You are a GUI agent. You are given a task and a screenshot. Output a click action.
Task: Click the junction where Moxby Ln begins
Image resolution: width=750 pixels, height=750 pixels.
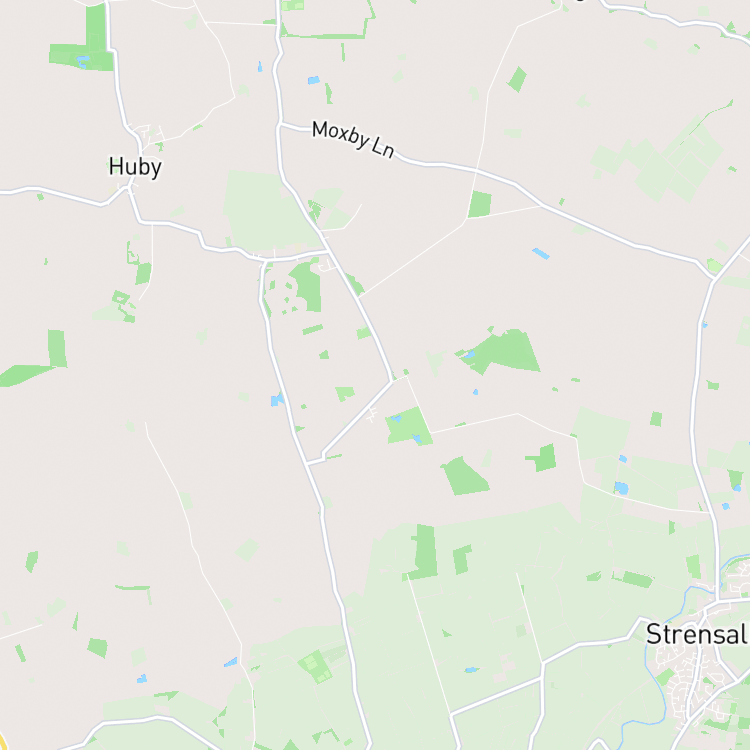(280, 123)
